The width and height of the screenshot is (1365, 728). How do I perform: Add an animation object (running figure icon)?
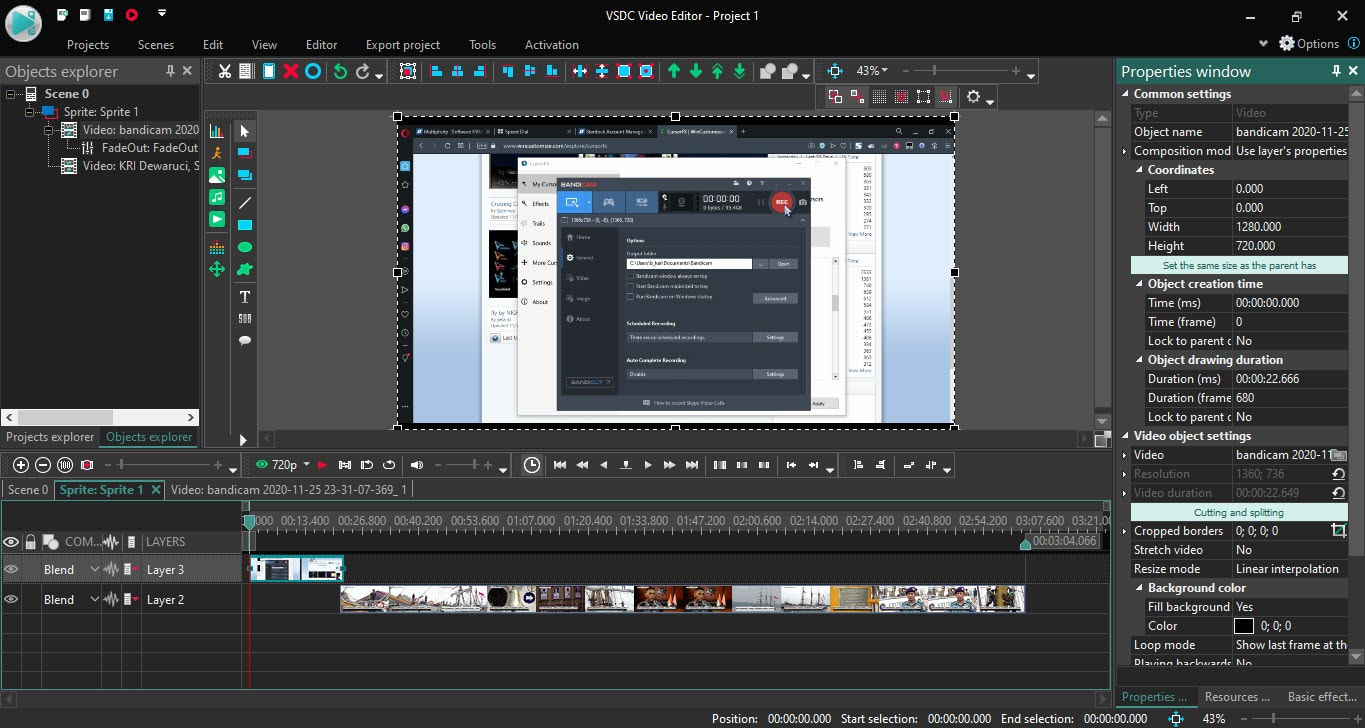coord(216,153)
